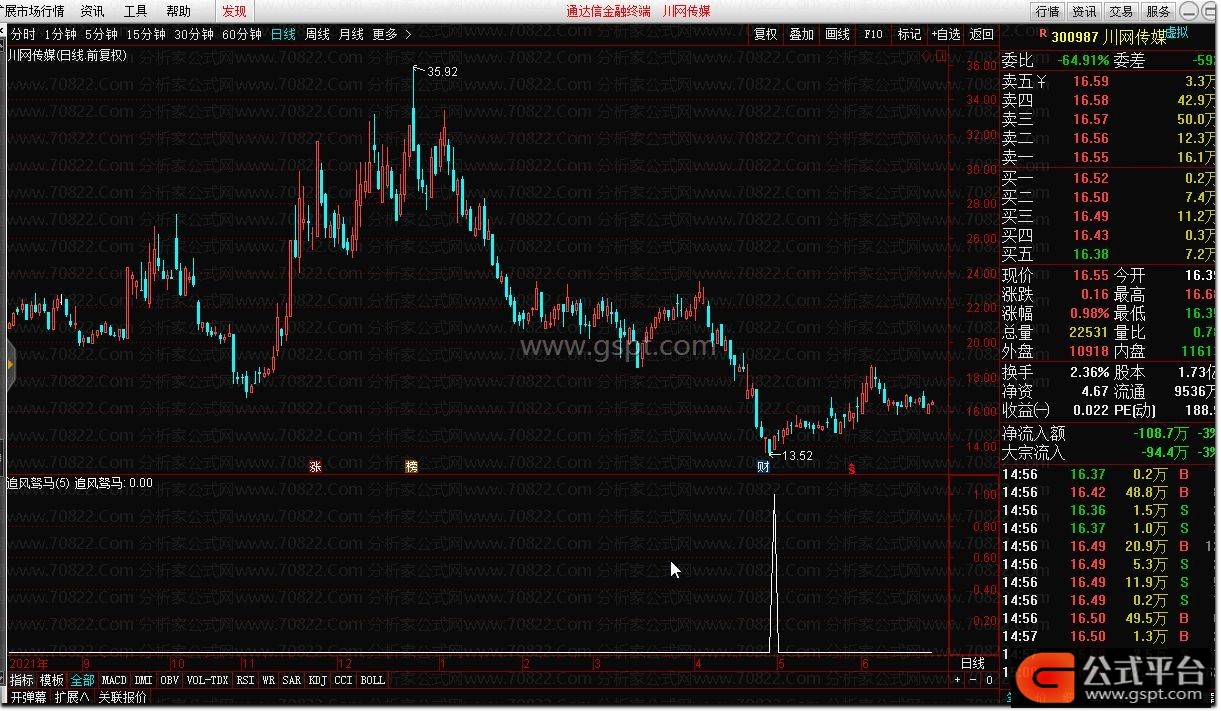
Task: Click the 资讯 button at top right
Action: point(1084,11)
